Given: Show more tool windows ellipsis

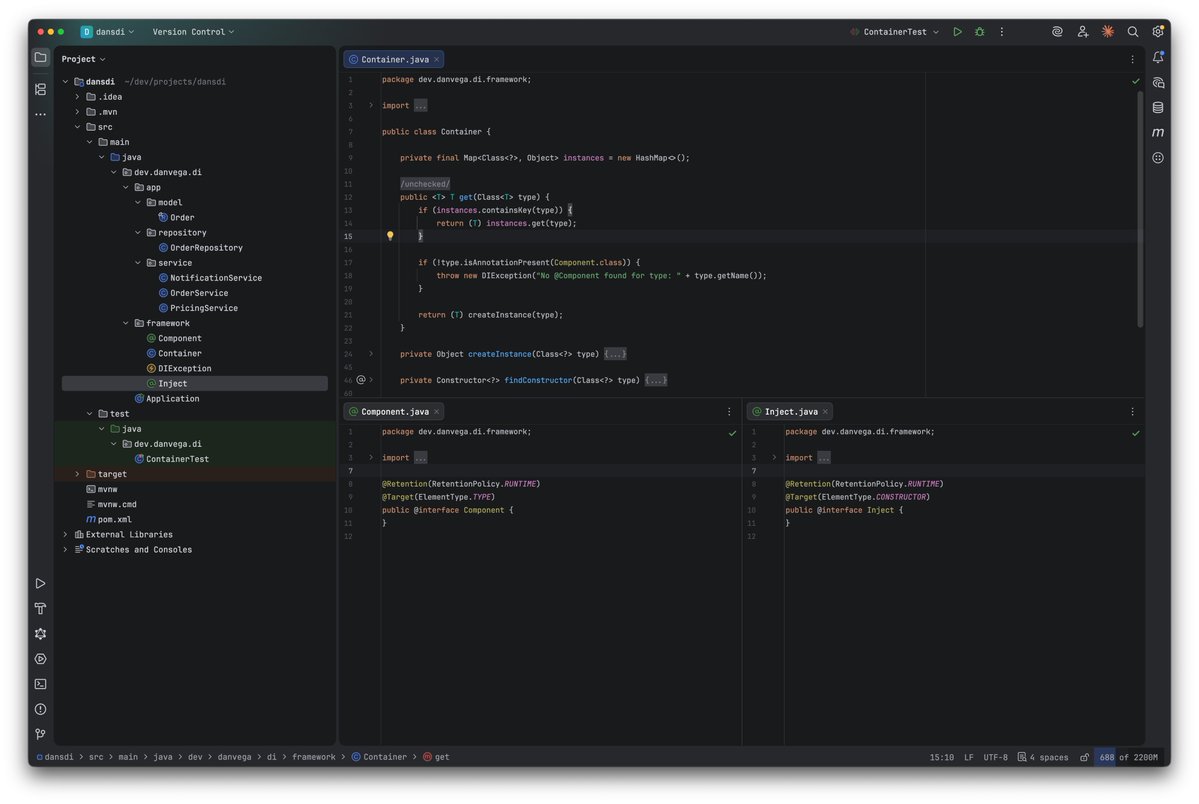Looking at the screenshot, I should 41,115.
